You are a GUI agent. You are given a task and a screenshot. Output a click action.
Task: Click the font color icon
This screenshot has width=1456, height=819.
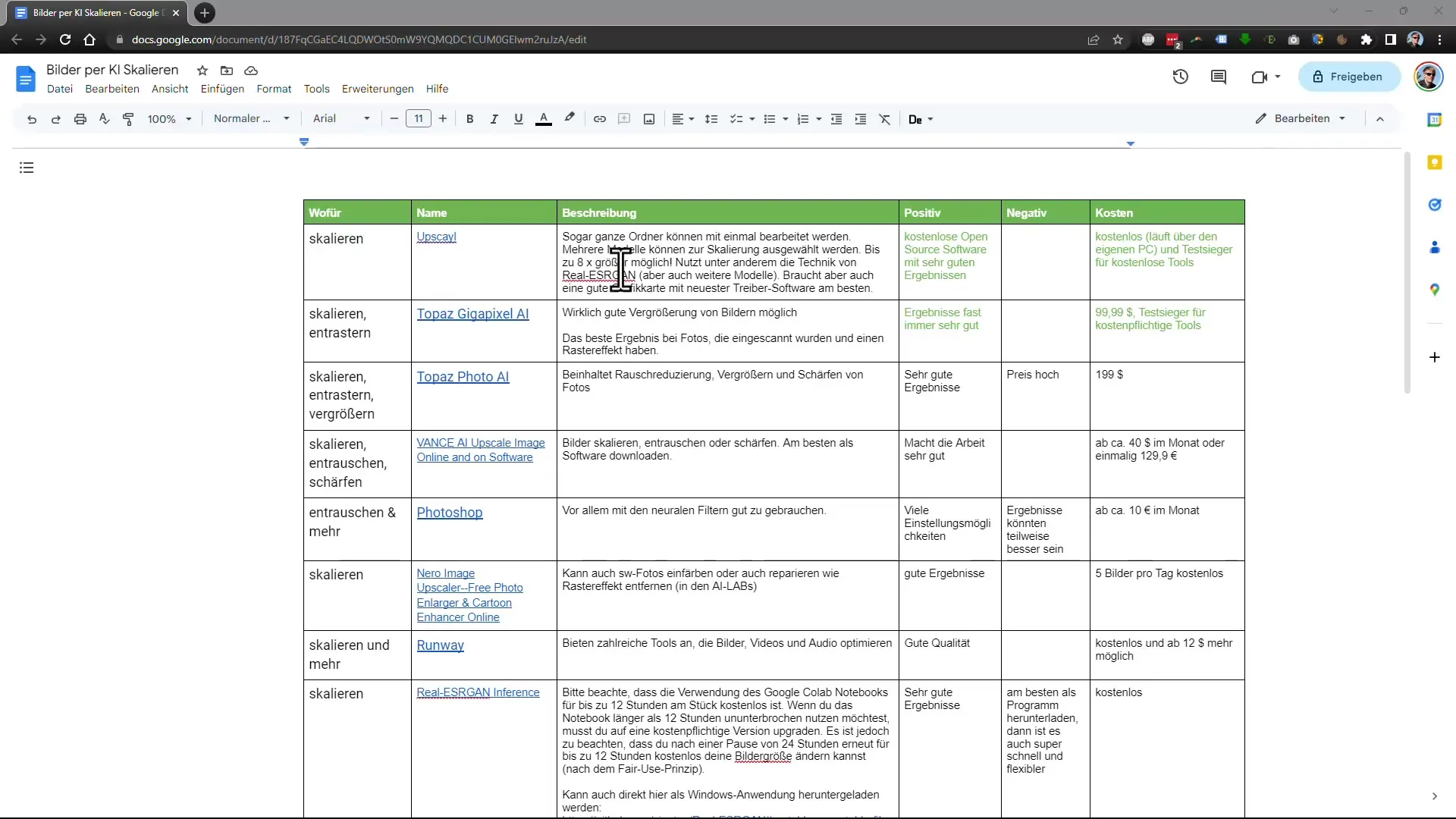tap(544, 119)
